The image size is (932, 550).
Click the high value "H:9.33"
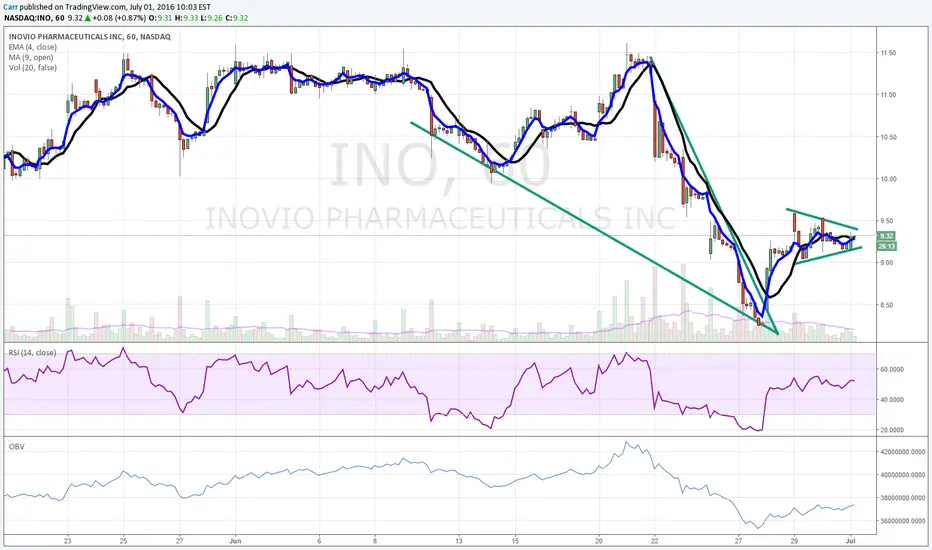[187, 18]
